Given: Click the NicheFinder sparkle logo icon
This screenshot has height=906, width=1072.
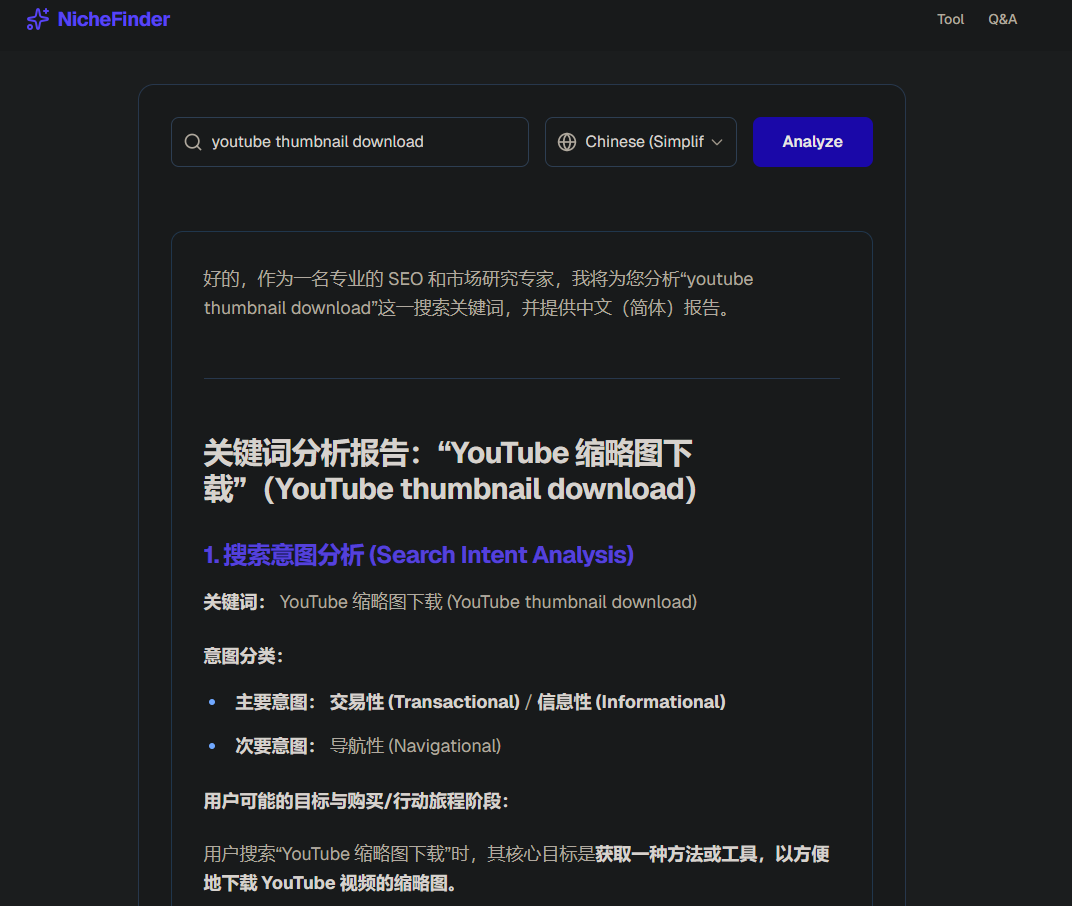Looking at the screenshot, I should tap(38, 19).
